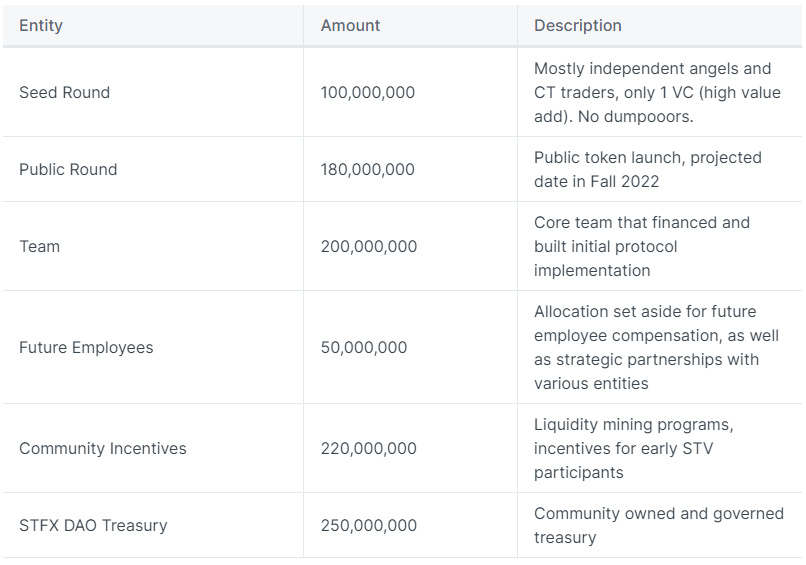Screen dimensions: 806x565
Task: Click the 'Liquidity mining programs' description
Action: point(633,448)
